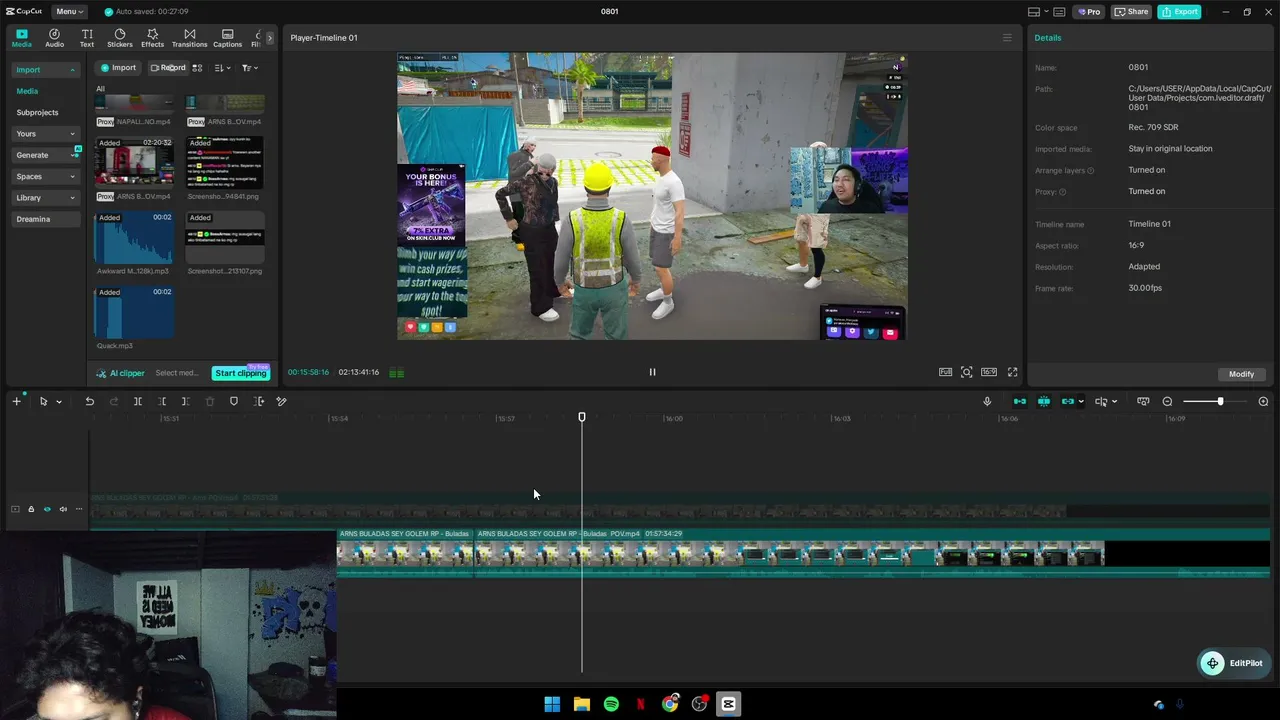Open the Stickers tab
The height and width of the screenshot is (720, 1280).
(120, 38)
